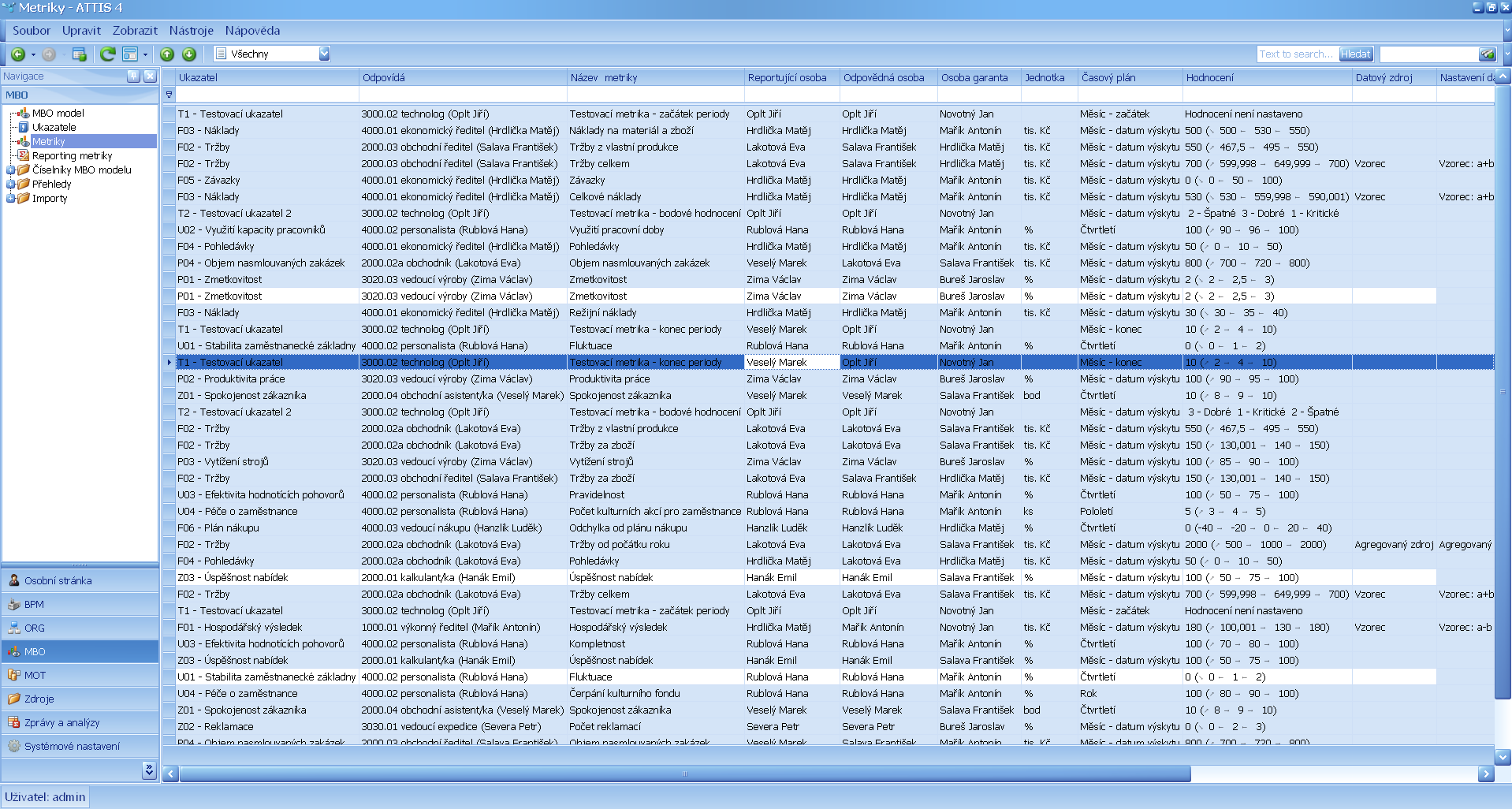Open the Zobrazit menu
The image size is (1512, 809).
click(x=135, y=30)
